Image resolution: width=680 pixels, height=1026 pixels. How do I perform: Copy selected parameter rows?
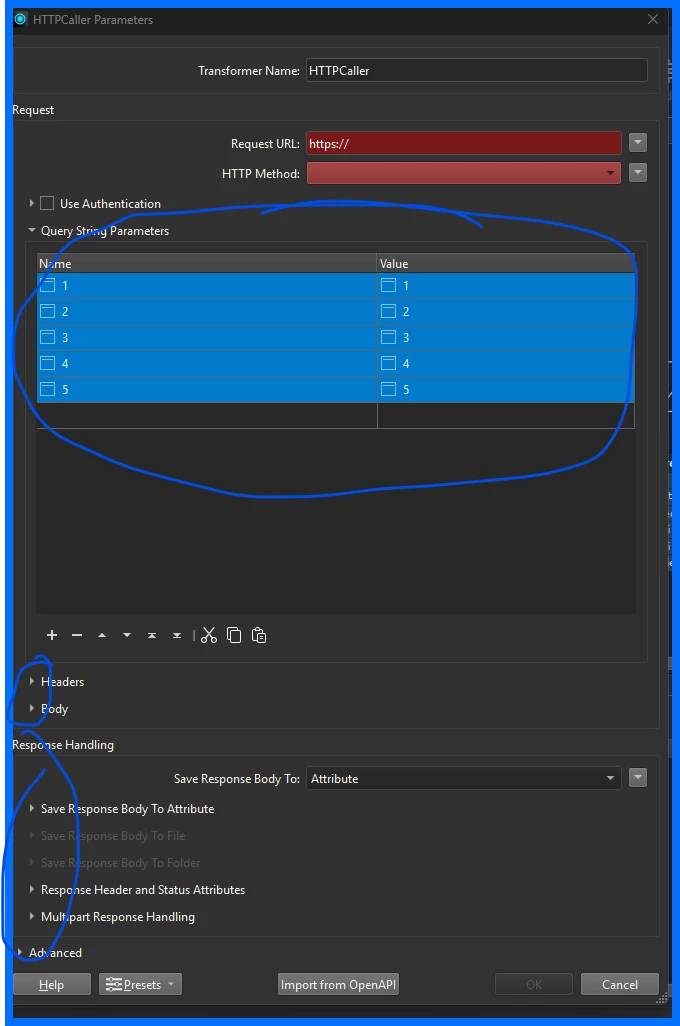pos(234,635)
